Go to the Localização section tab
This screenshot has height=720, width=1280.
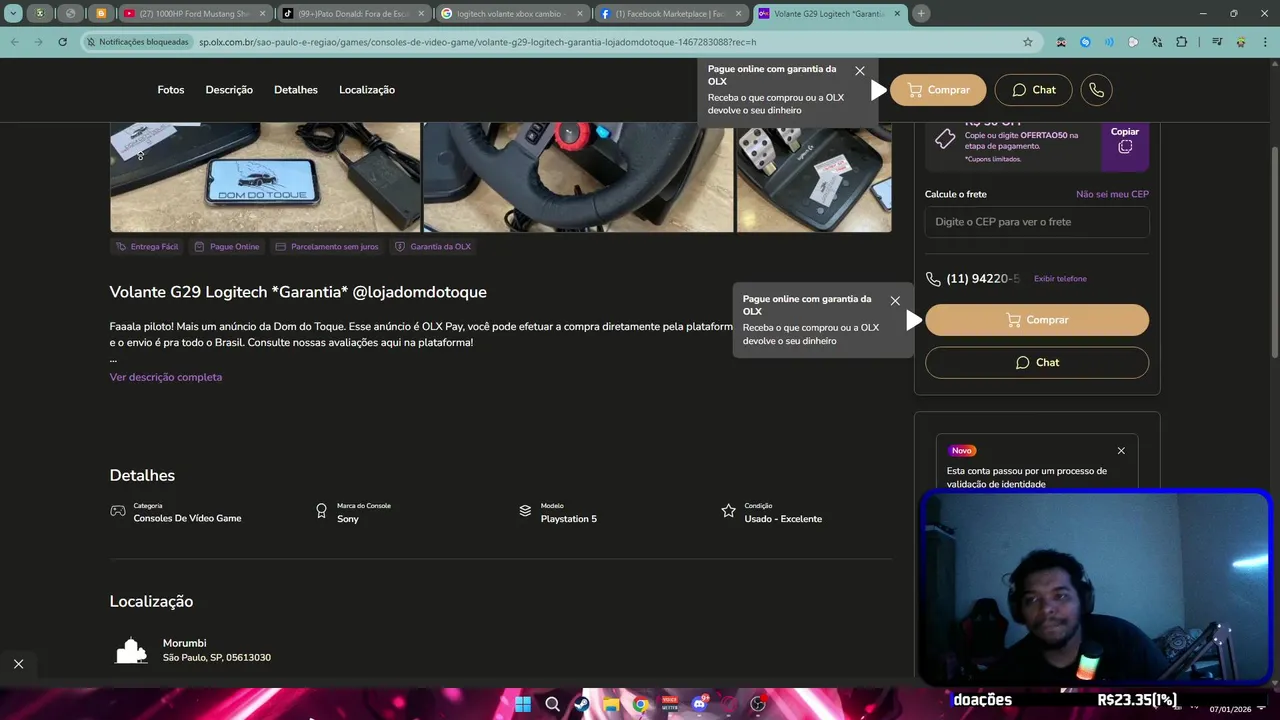point(367,90)
